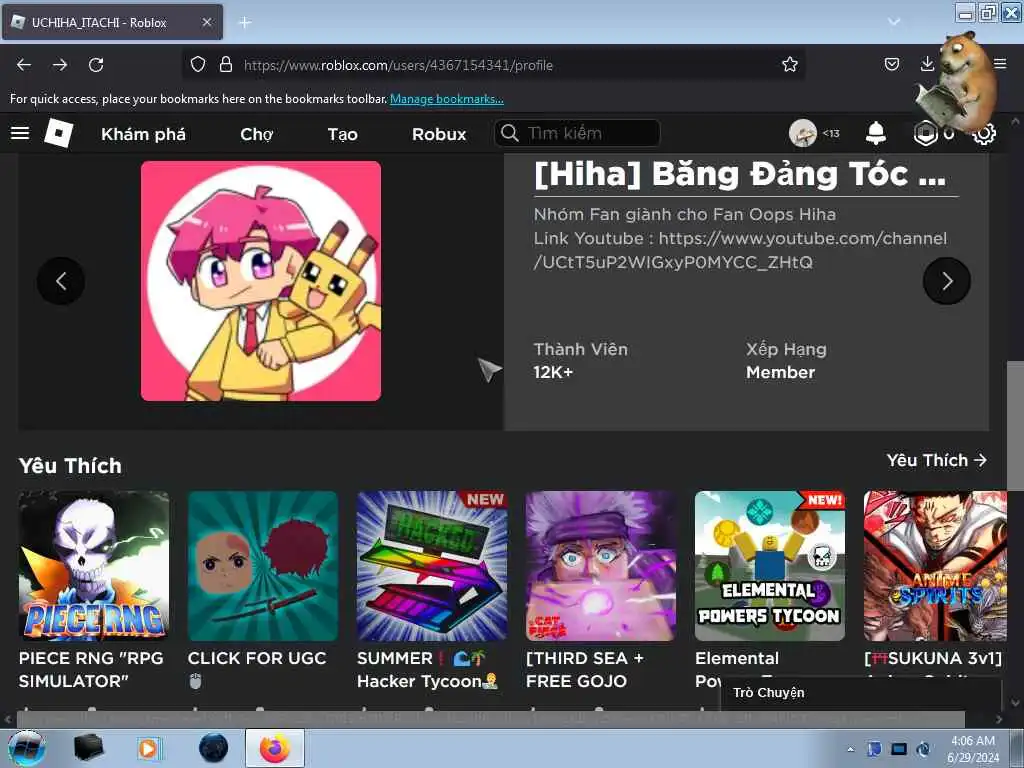Open the Tạo menu item
1024x768 pixels.
342,134
